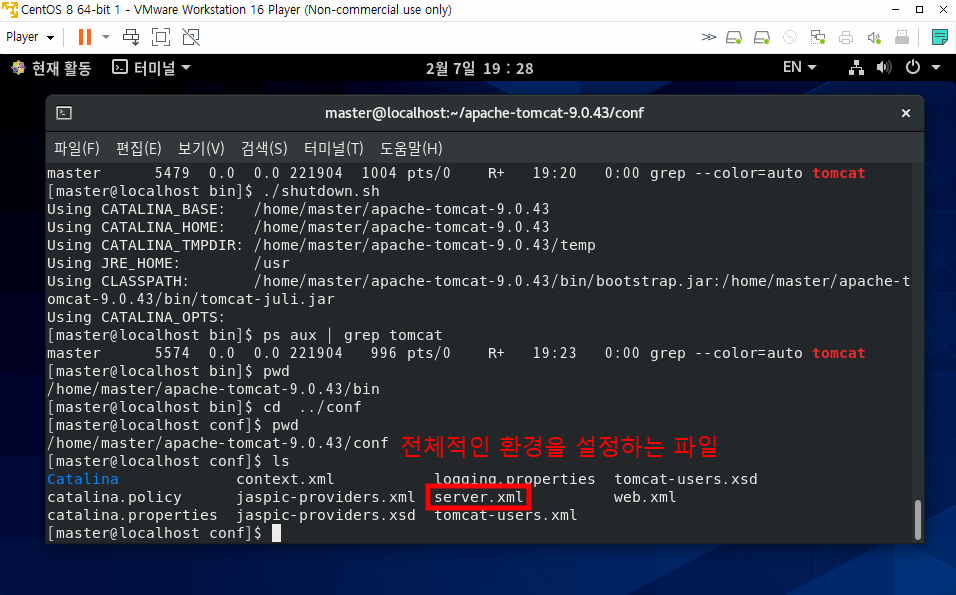Click the Catalina directory name
The width and height of the screenshot is (956, 595).
[x=83, y=479]
